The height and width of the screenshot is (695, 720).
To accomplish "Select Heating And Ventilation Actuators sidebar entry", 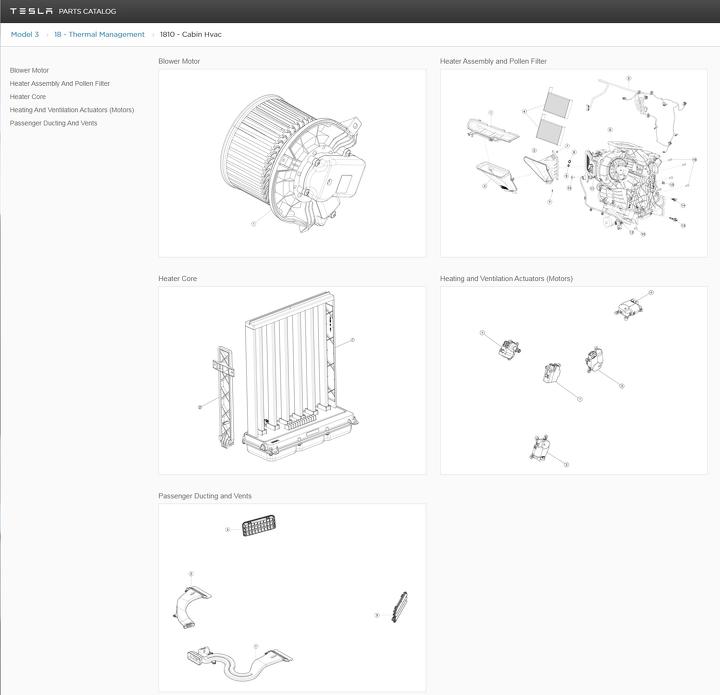I will pyautogui.click(x=71, y=109).
